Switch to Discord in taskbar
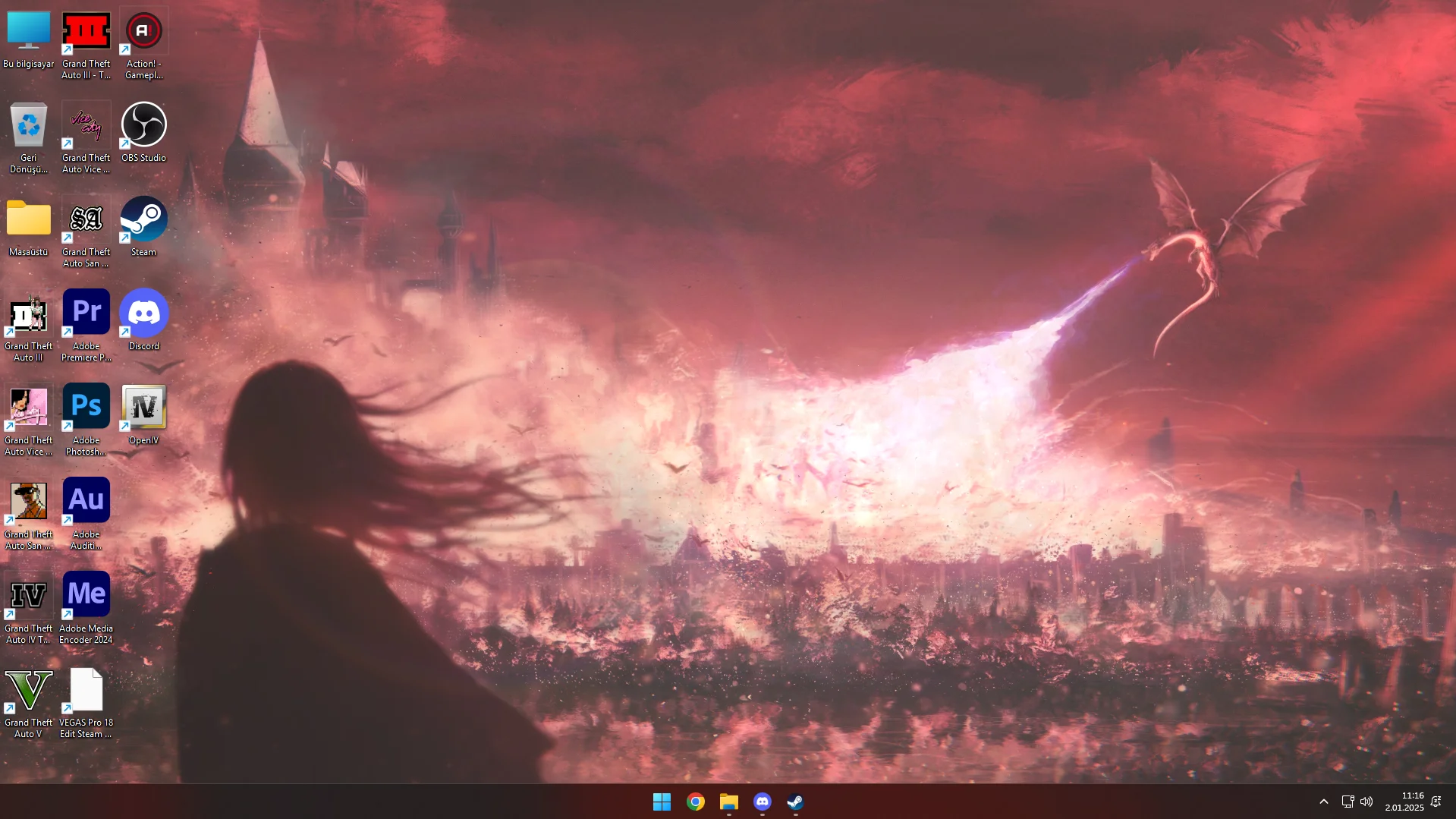This screenshot has width=1456, height=819. pos(762,802)
